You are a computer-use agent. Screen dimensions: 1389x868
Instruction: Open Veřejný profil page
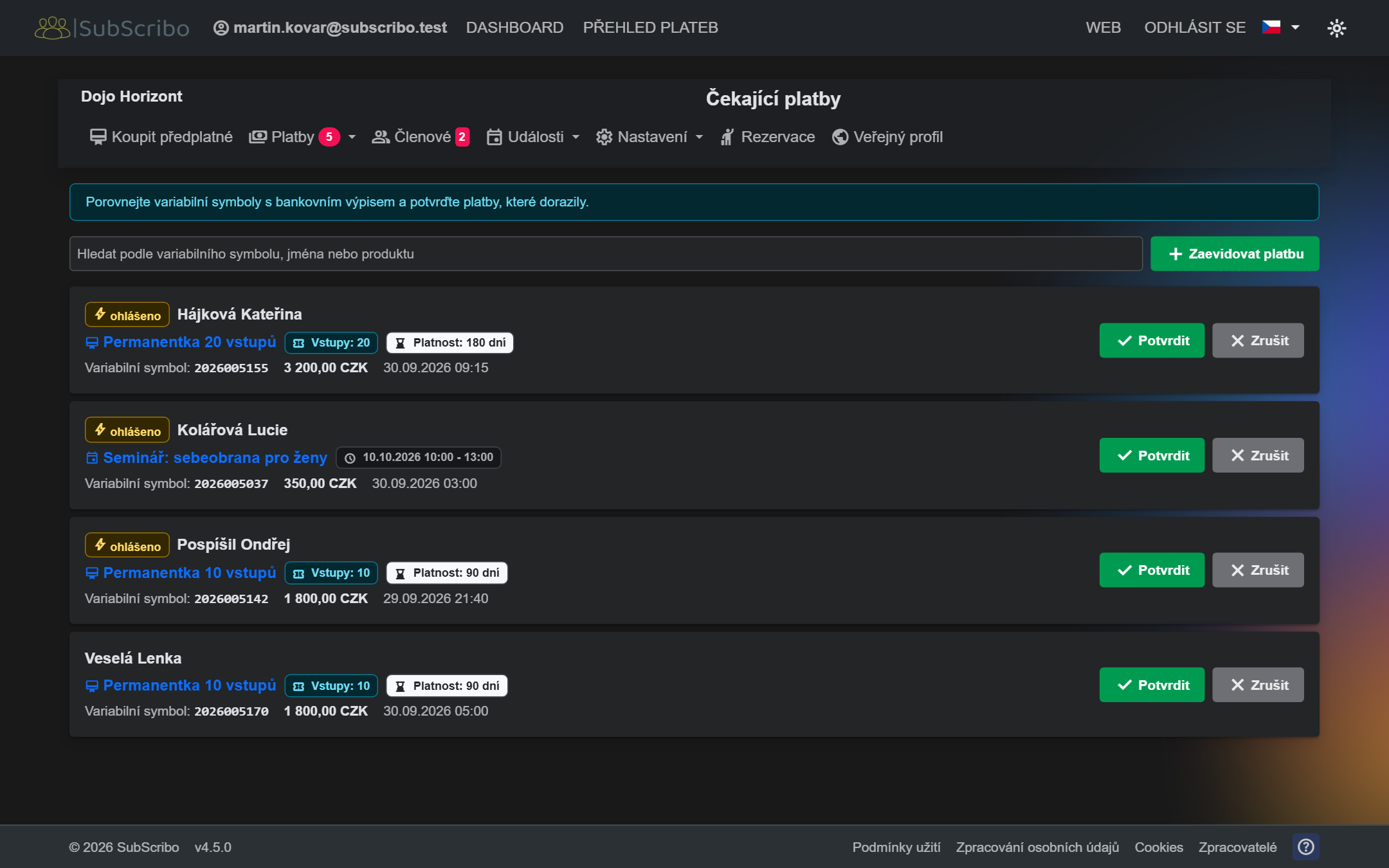coord(887,137)
